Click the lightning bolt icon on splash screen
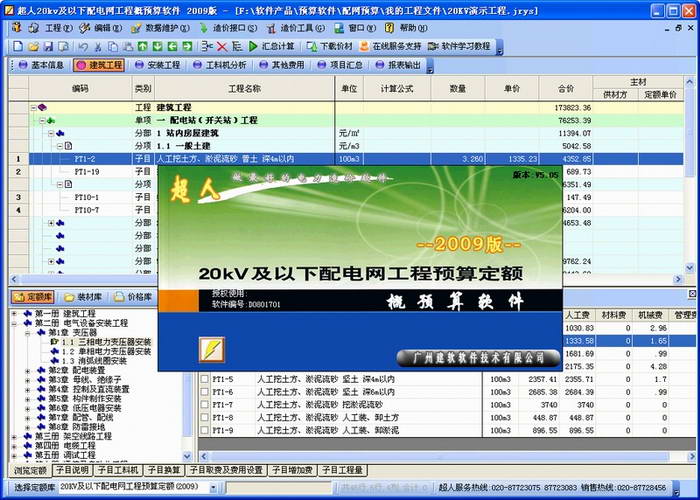The height and width of the screenshot is (500, 700). (x=212, y=349)
